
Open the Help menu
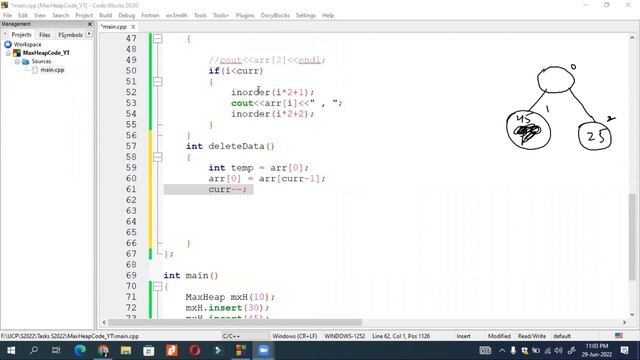pos(328,15)
